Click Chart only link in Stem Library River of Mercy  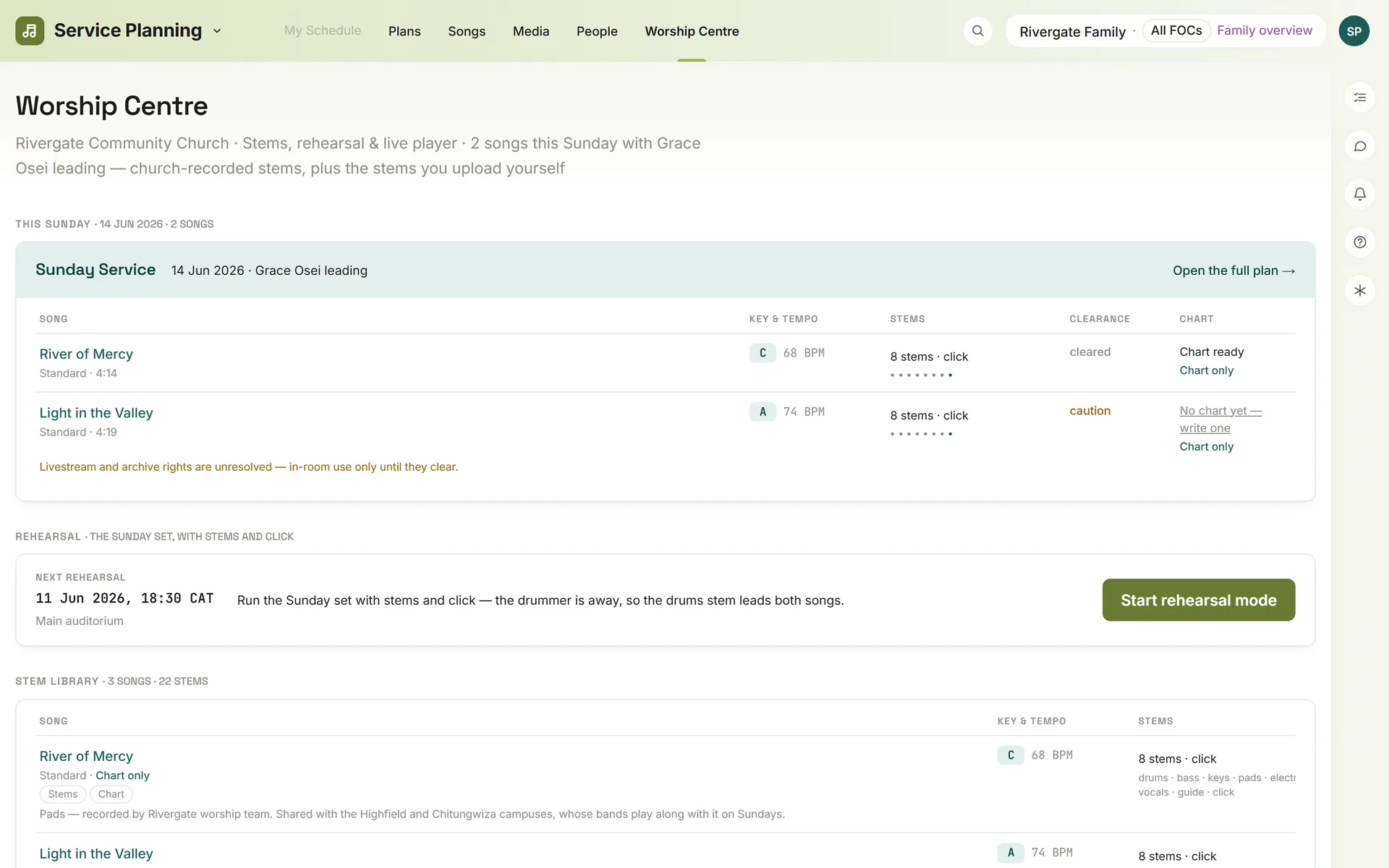coord(122,775)
